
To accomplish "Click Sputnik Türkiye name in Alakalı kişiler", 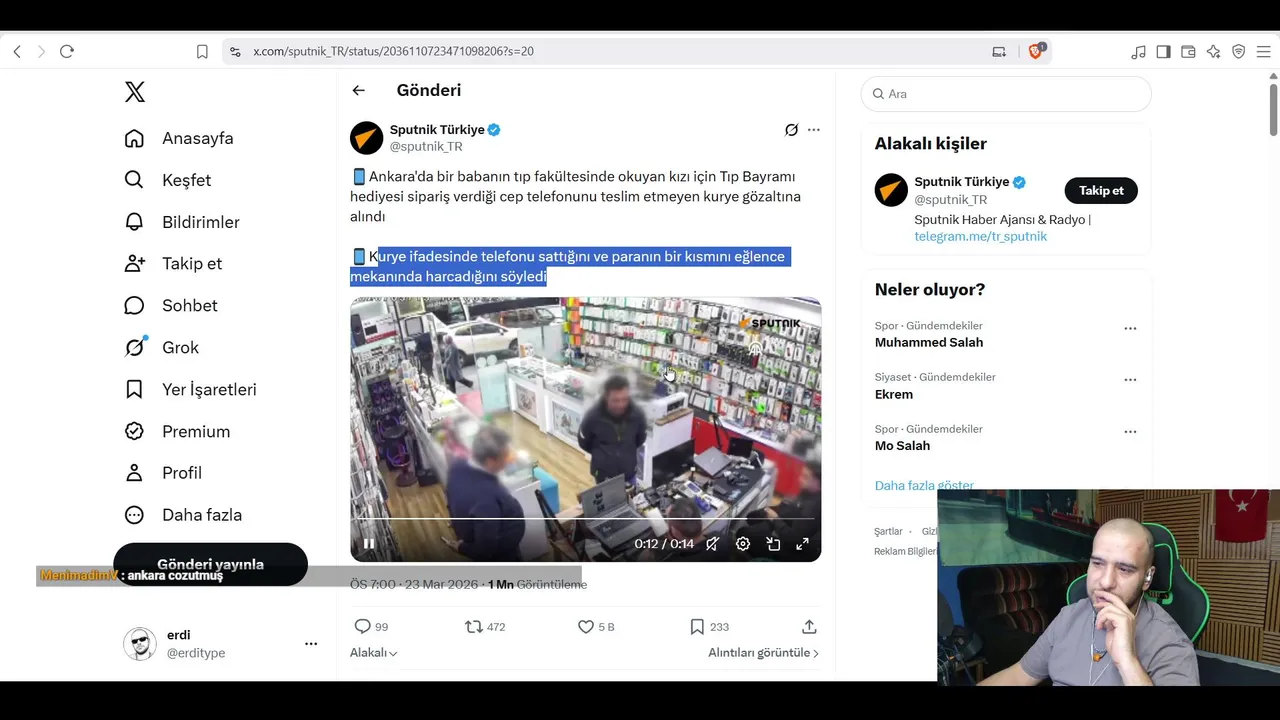I will pos(962,182).
